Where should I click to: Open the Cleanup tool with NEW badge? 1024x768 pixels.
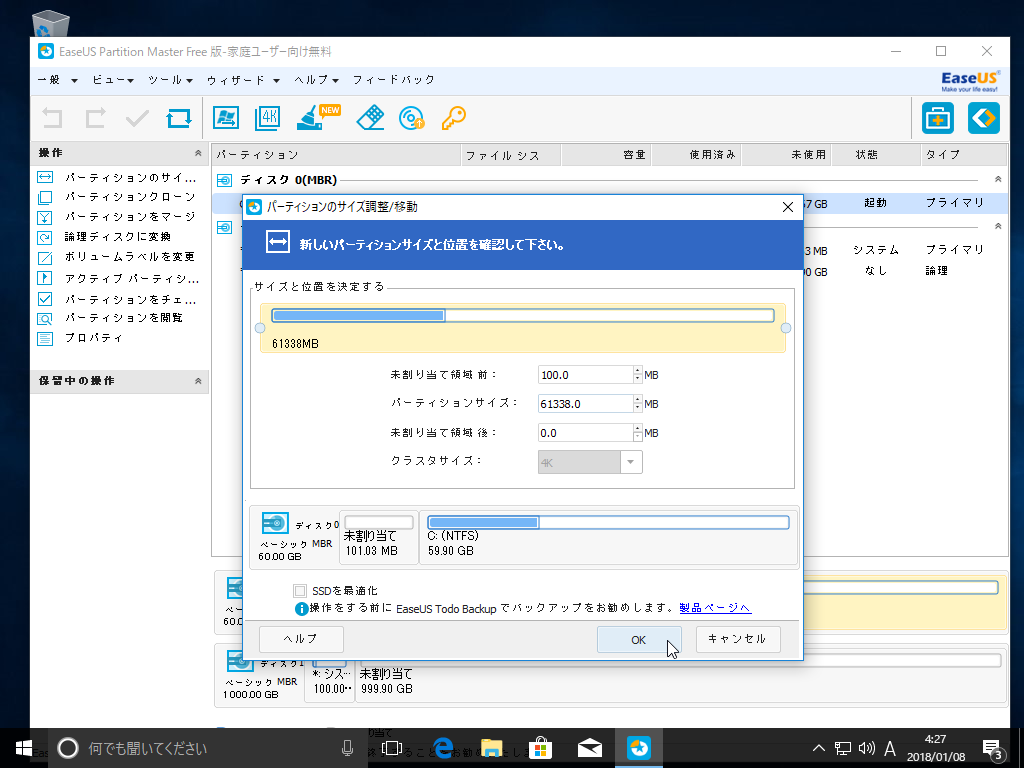[317, 118]
